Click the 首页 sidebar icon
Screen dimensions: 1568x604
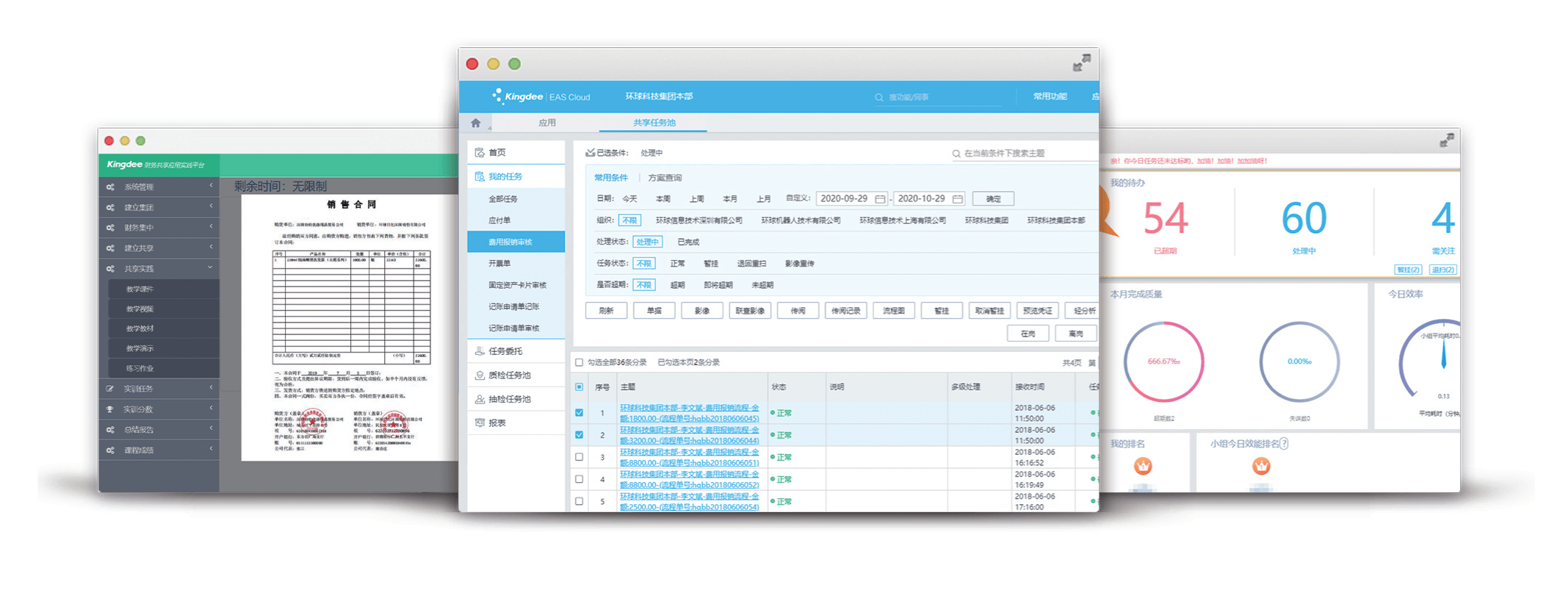point(480,152)
